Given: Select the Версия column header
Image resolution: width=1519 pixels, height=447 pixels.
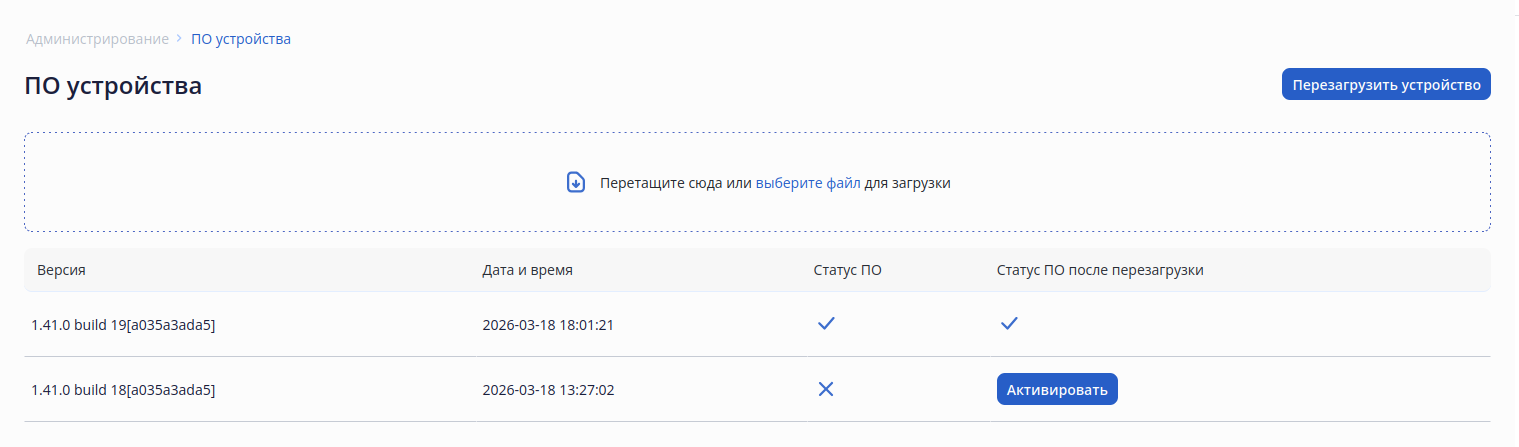Looking at the screenshot, I should coord(61,270).
